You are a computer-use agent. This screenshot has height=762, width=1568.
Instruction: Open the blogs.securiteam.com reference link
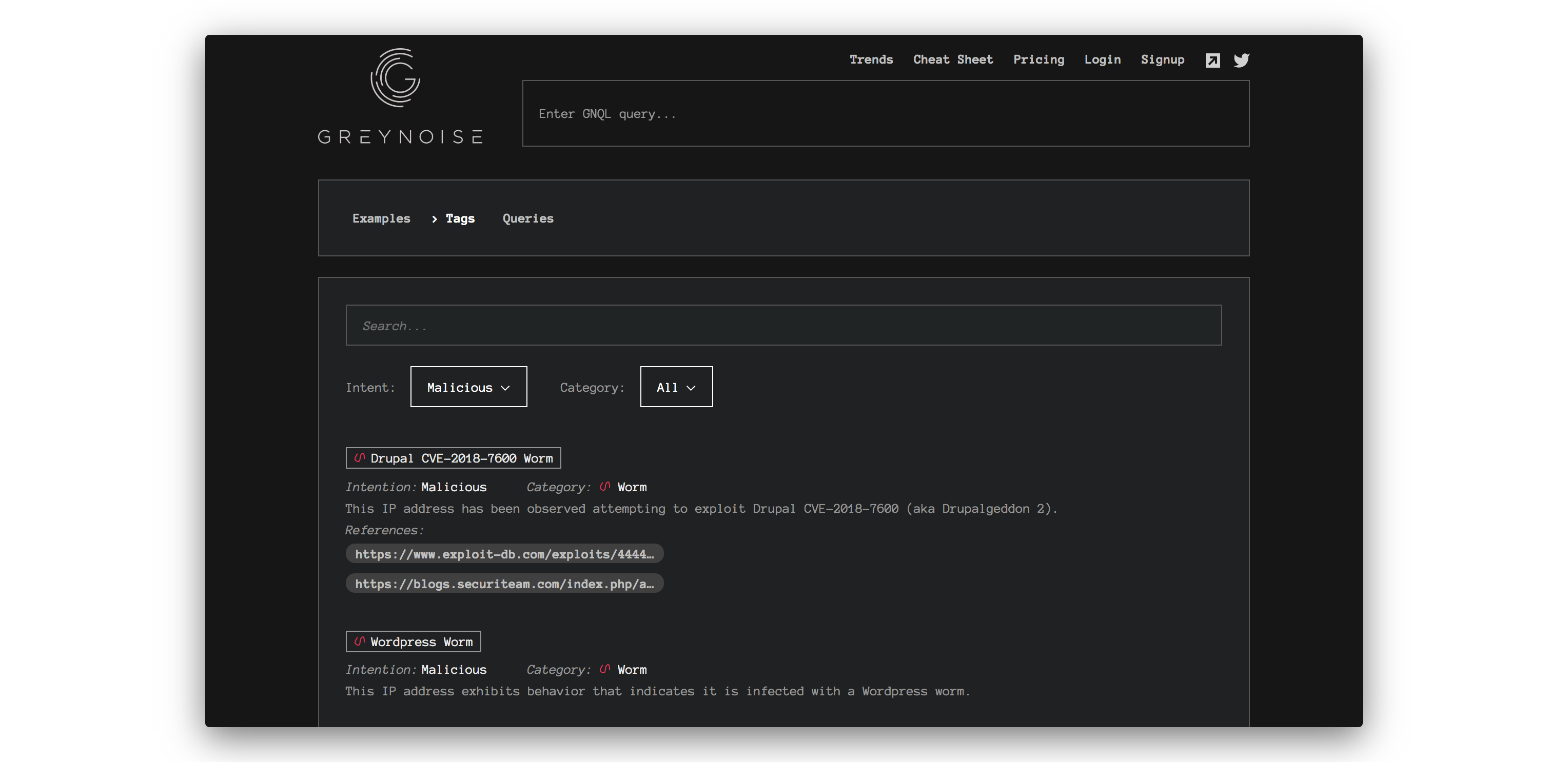504,584
